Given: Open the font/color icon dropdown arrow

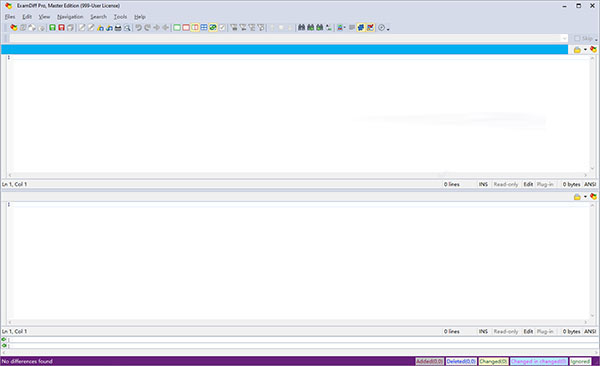Looking at the screenshot, I should [344, 28].
